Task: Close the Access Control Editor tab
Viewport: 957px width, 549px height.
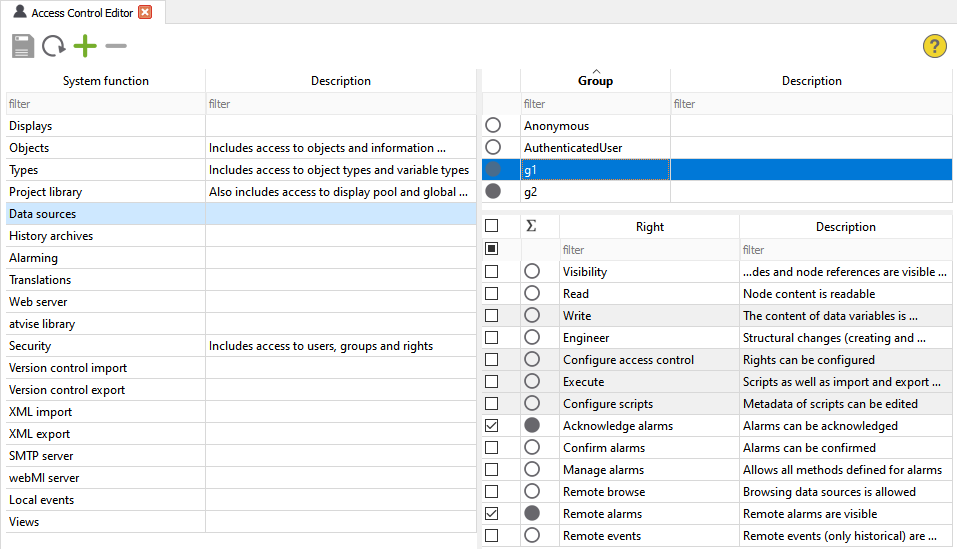Action: (145, 12)
